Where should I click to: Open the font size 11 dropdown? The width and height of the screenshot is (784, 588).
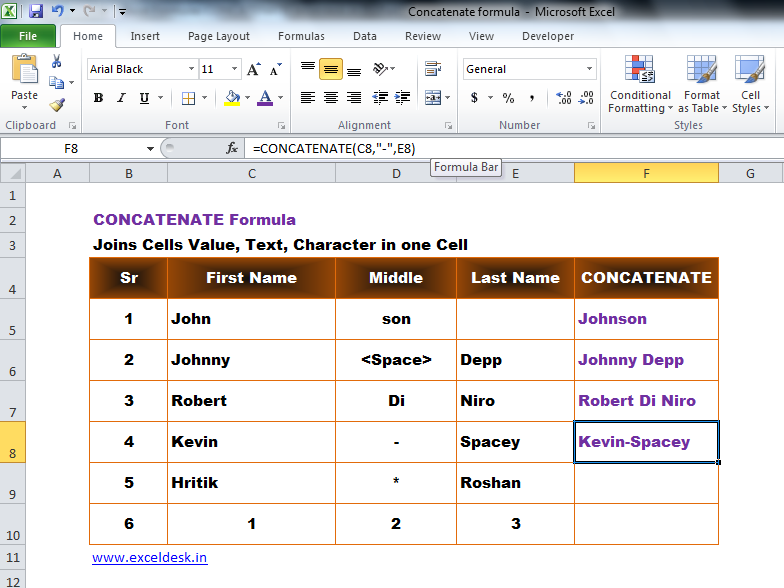[234, 69]
